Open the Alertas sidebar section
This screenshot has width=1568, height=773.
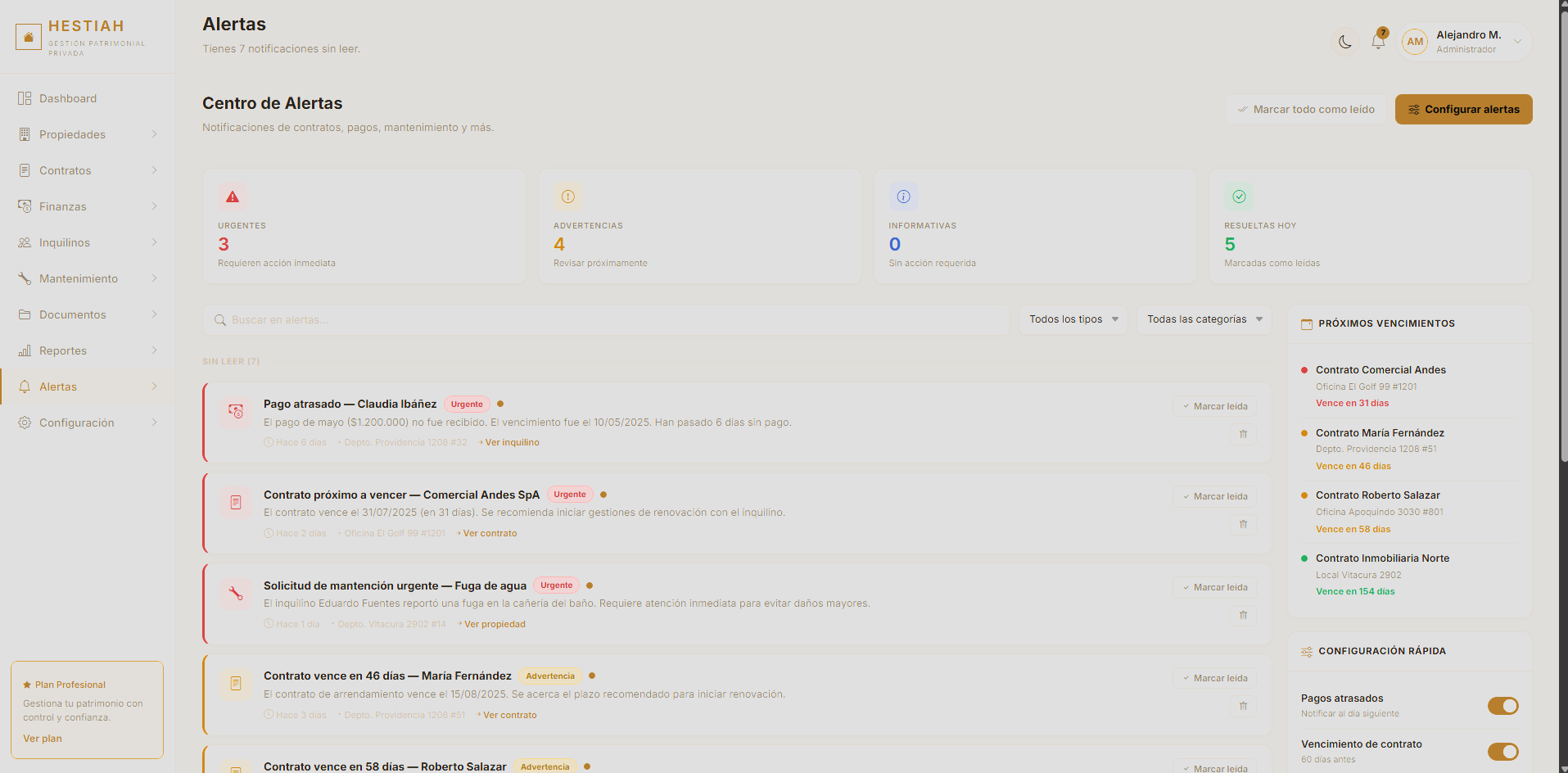(x=87, y=386)
